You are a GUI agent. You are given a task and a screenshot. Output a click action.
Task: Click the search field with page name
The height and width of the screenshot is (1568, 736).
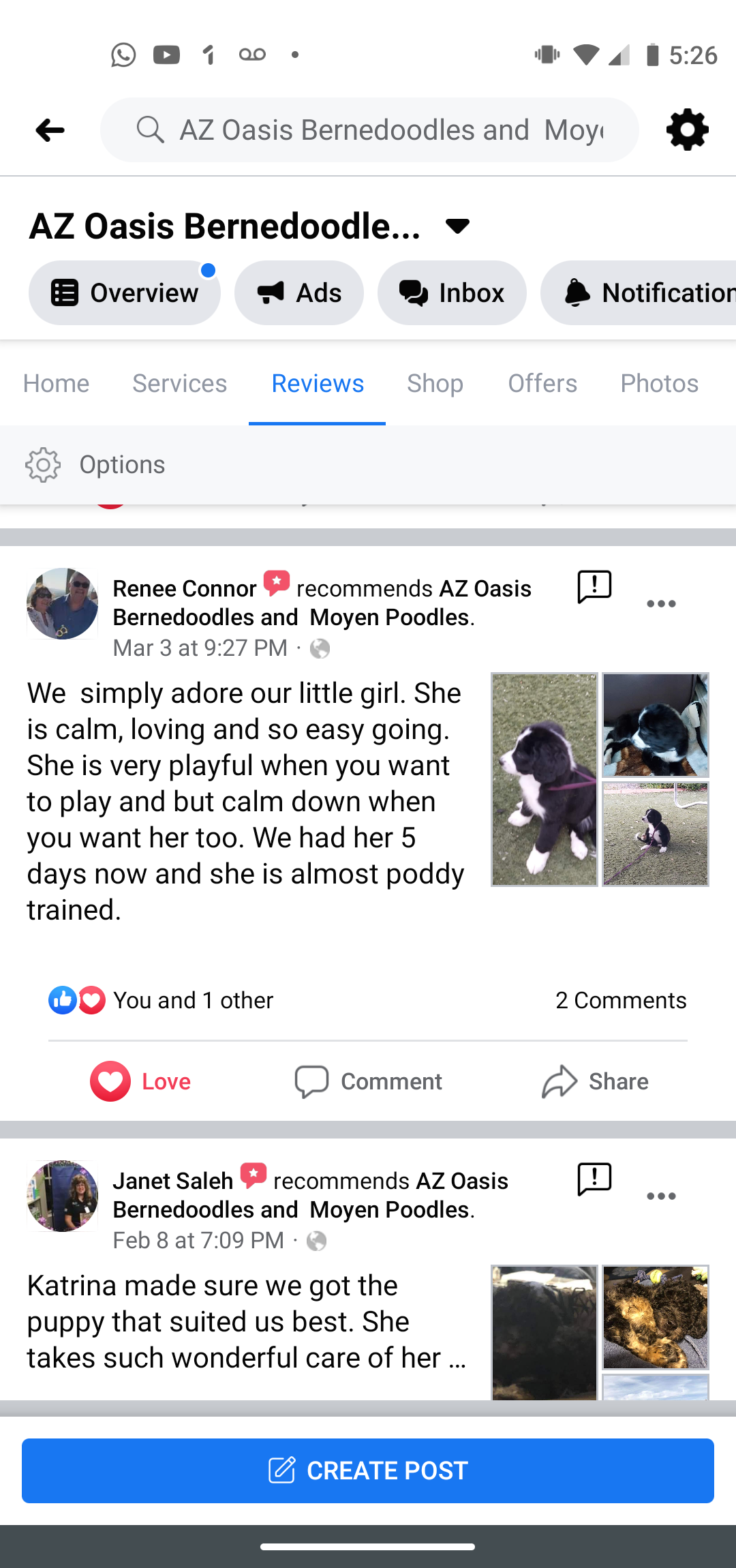369,130
